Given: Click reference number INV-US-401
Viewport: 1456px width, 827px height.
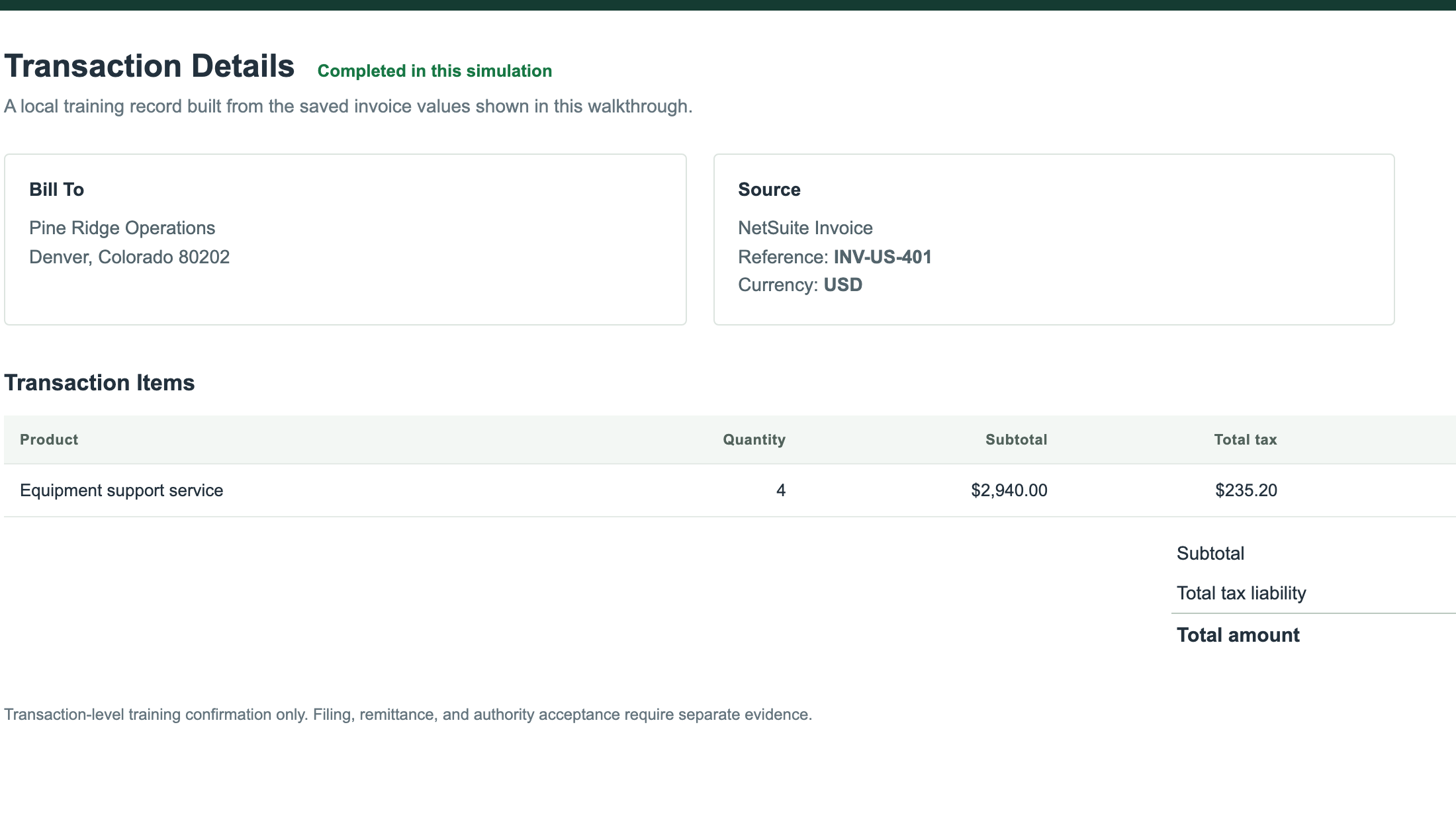Looking at the screenshot, I should 882,257.
